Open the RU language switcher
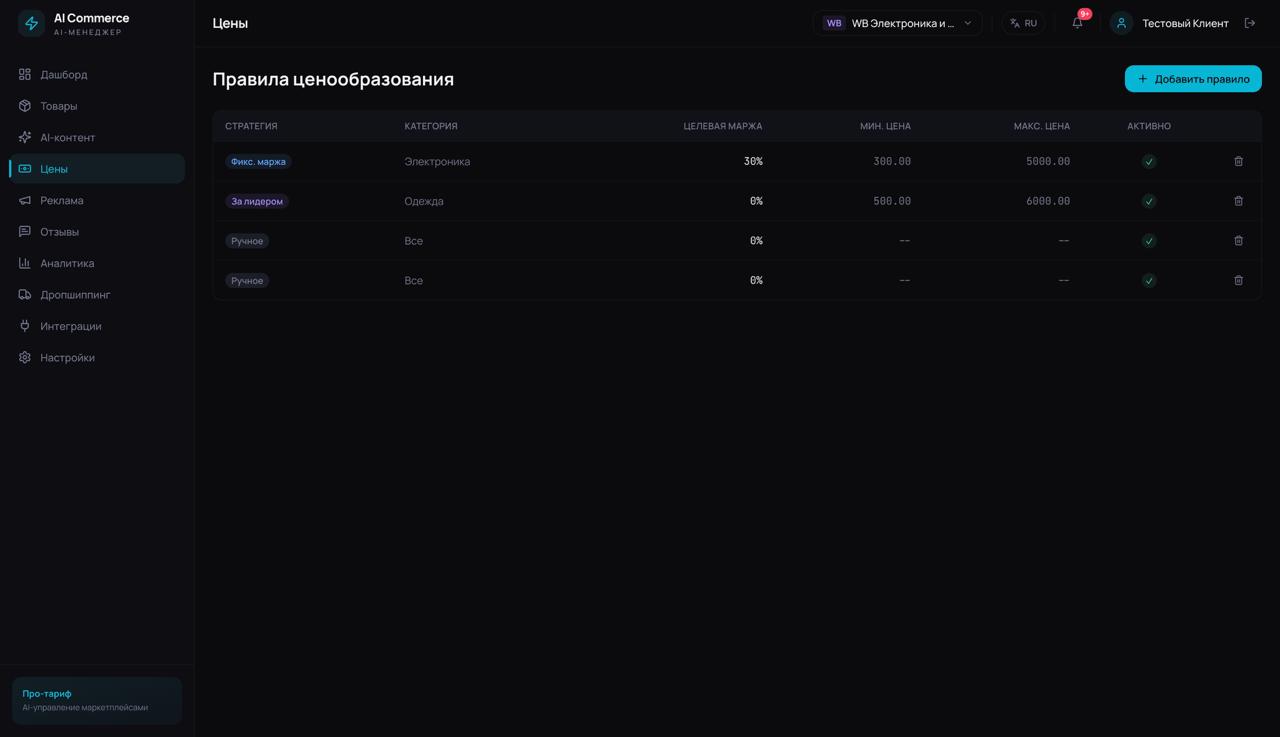 click(x=1023, y=23)
